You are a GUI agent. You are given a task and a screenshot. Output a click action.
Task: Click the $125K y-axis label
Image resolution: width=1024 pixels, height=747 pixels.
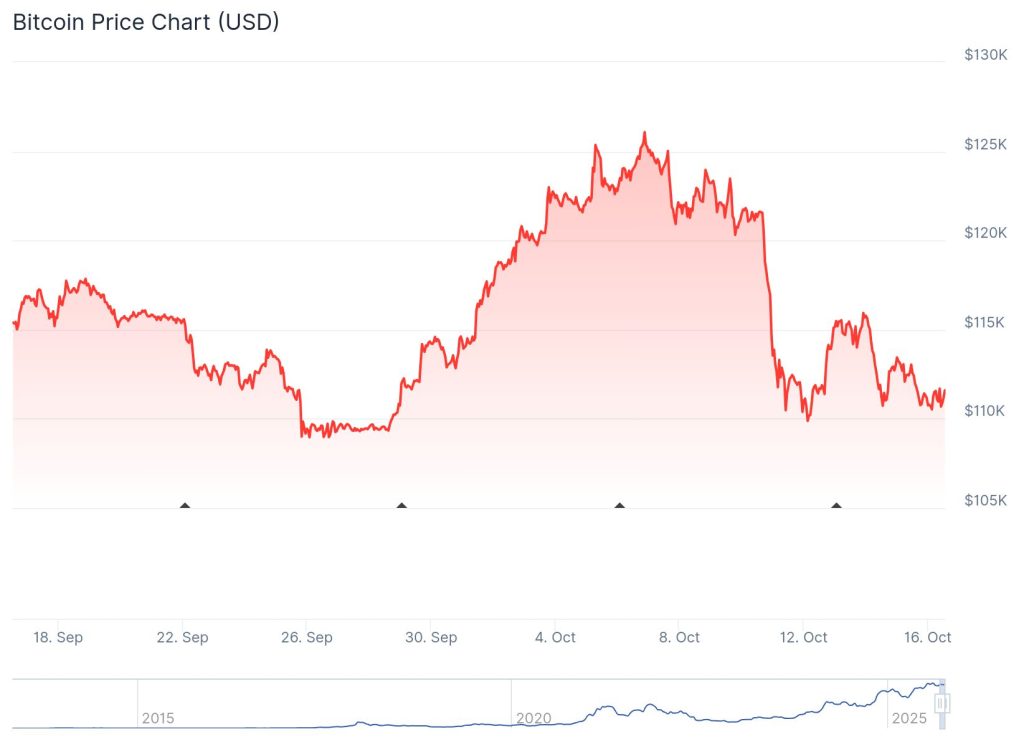(x=984, y=144)
